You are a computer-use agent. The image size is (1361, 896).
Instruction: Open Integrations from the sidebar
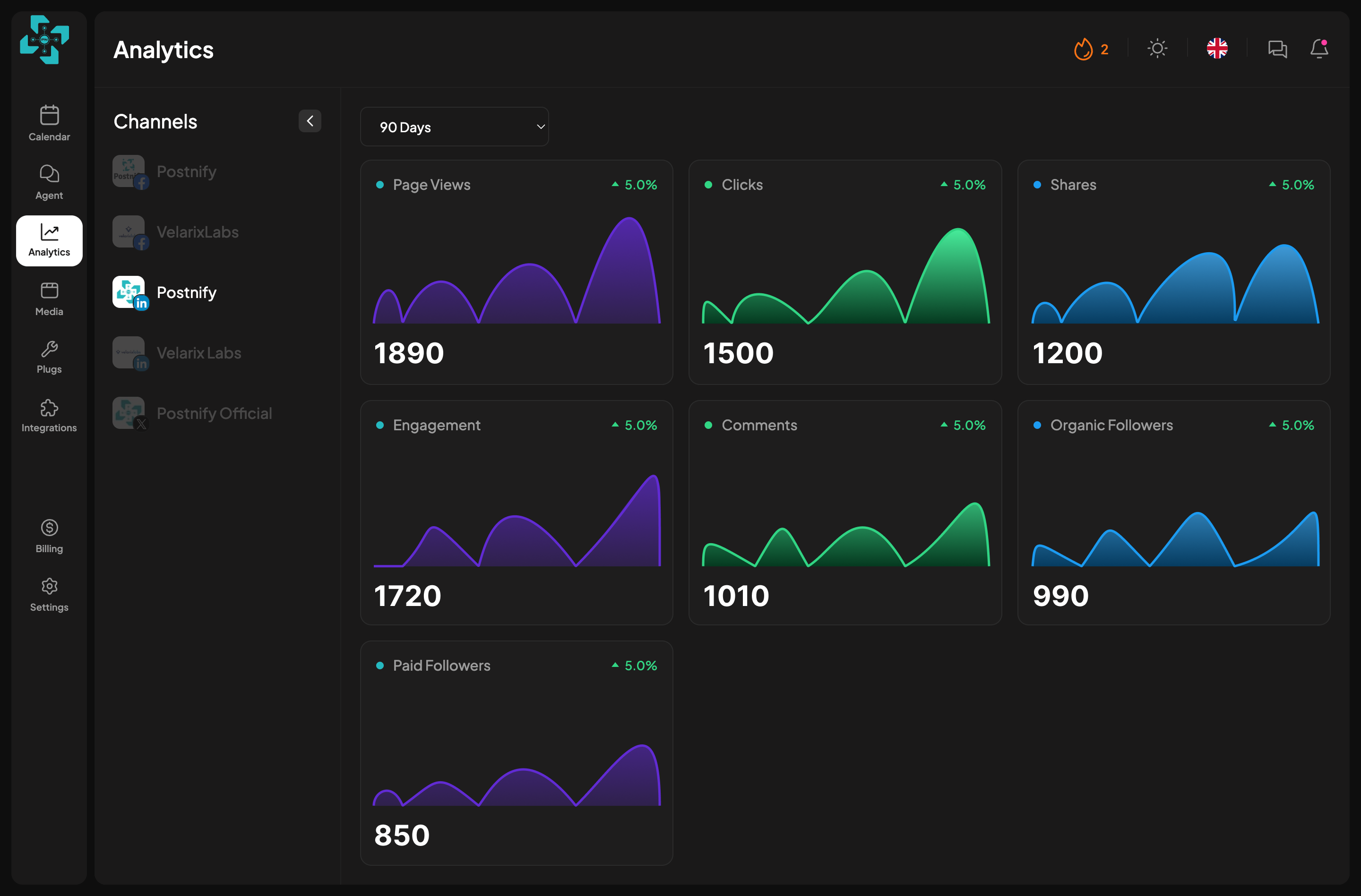(49, 416)
